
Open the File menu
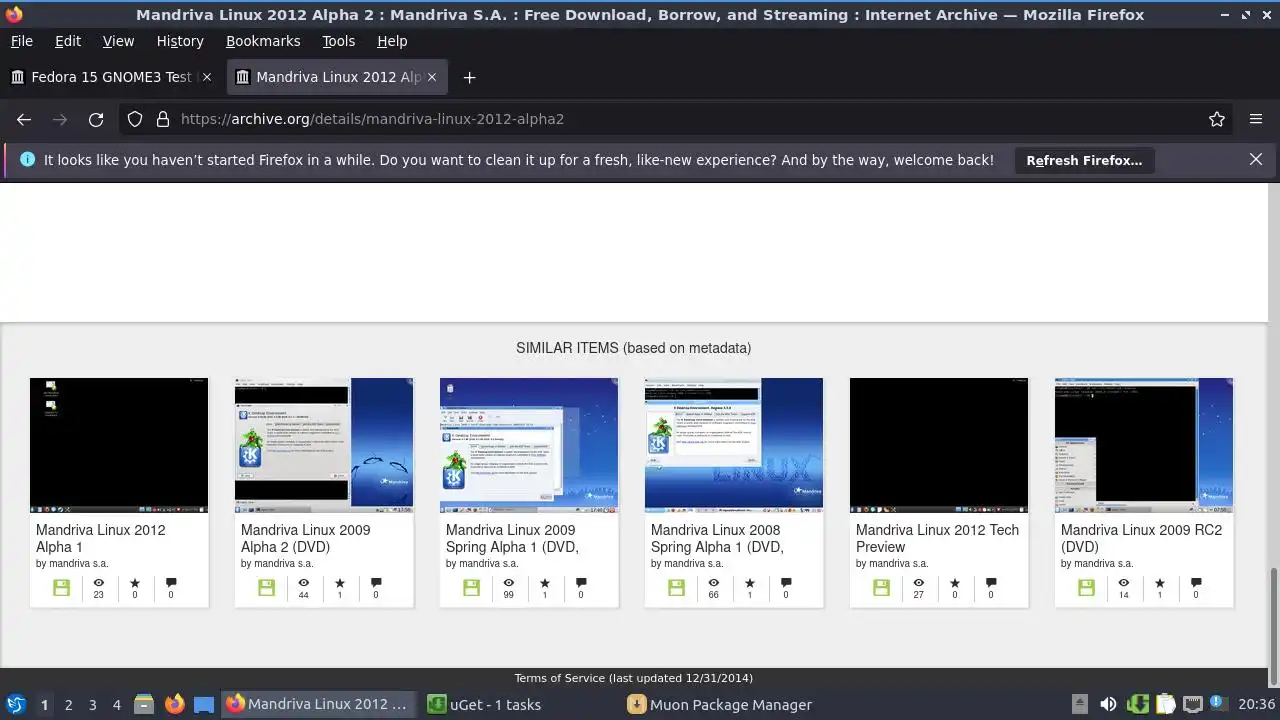pyautogui.click(x=22, y=41)
